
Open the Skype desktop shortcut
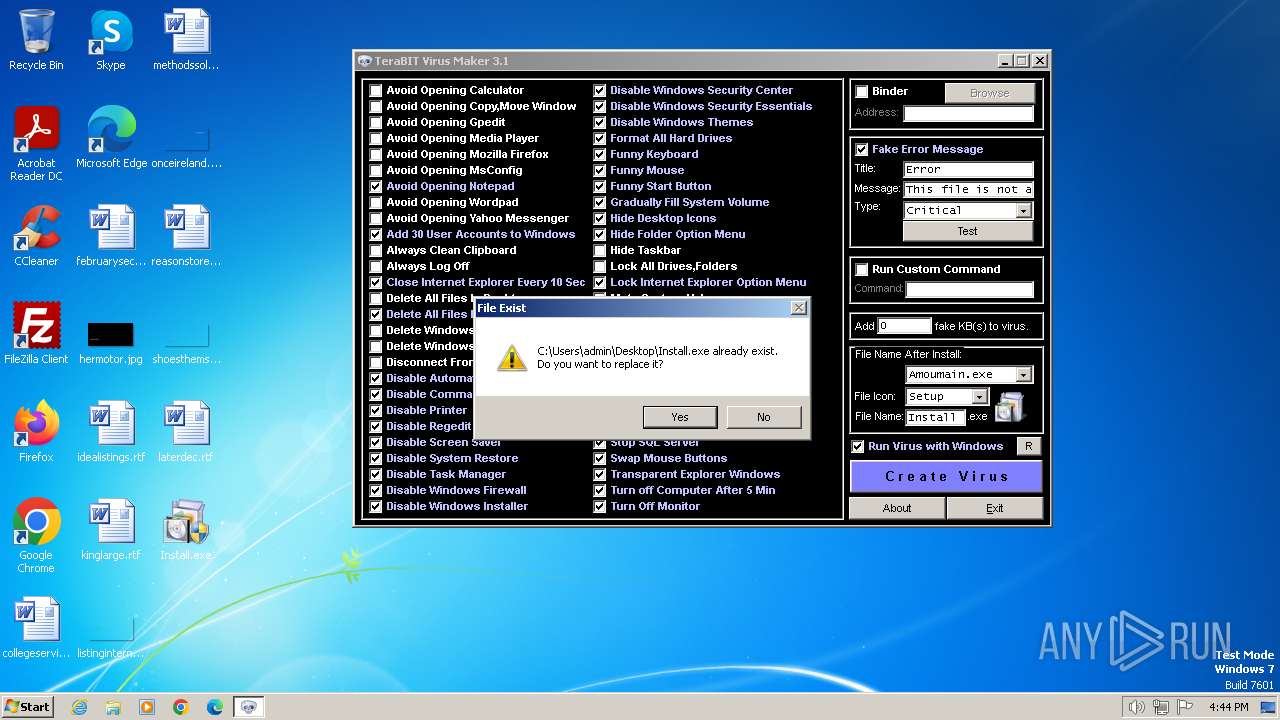pyautogui.click(x=111, y=40)
